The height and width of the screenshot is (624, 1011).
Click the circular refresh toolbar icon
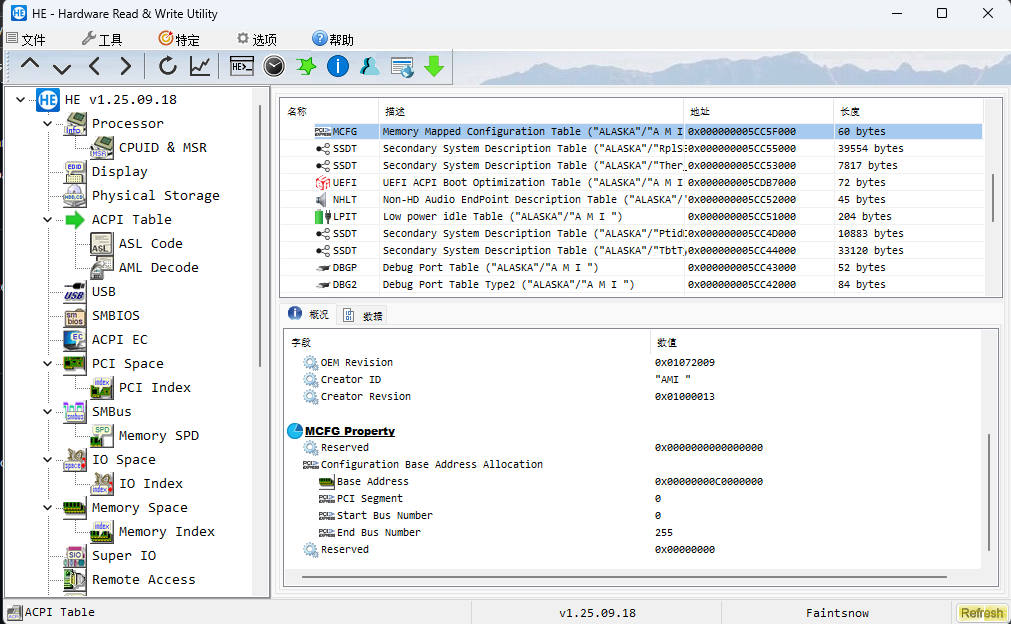point(168,66)
